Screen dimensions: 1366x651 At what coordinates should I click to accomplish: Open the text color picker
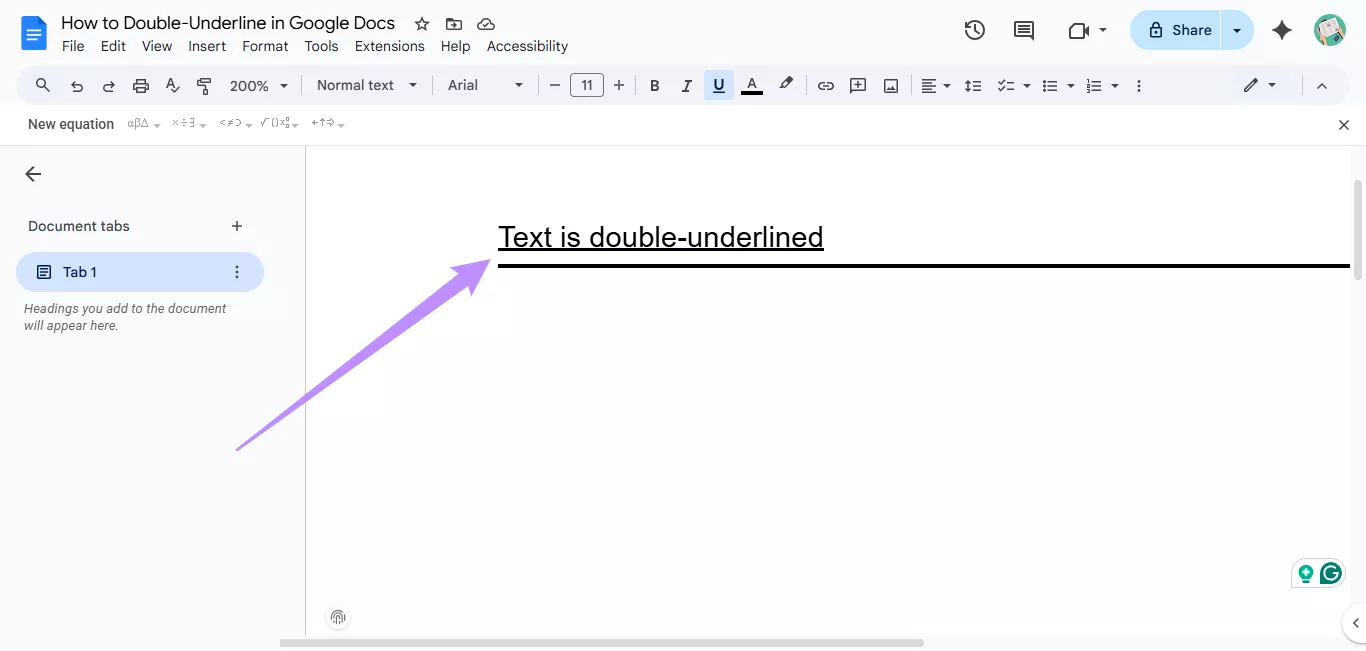[x=752, y=85]
